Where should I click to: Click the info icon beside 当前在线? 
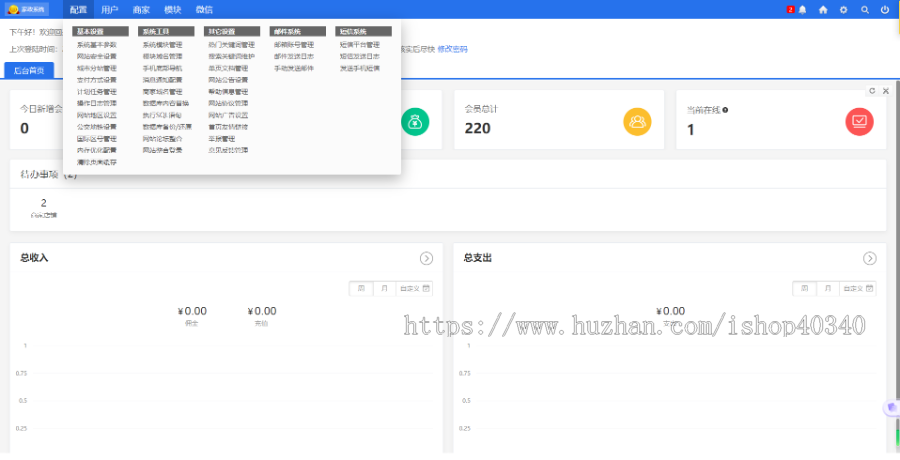[726, 110]
